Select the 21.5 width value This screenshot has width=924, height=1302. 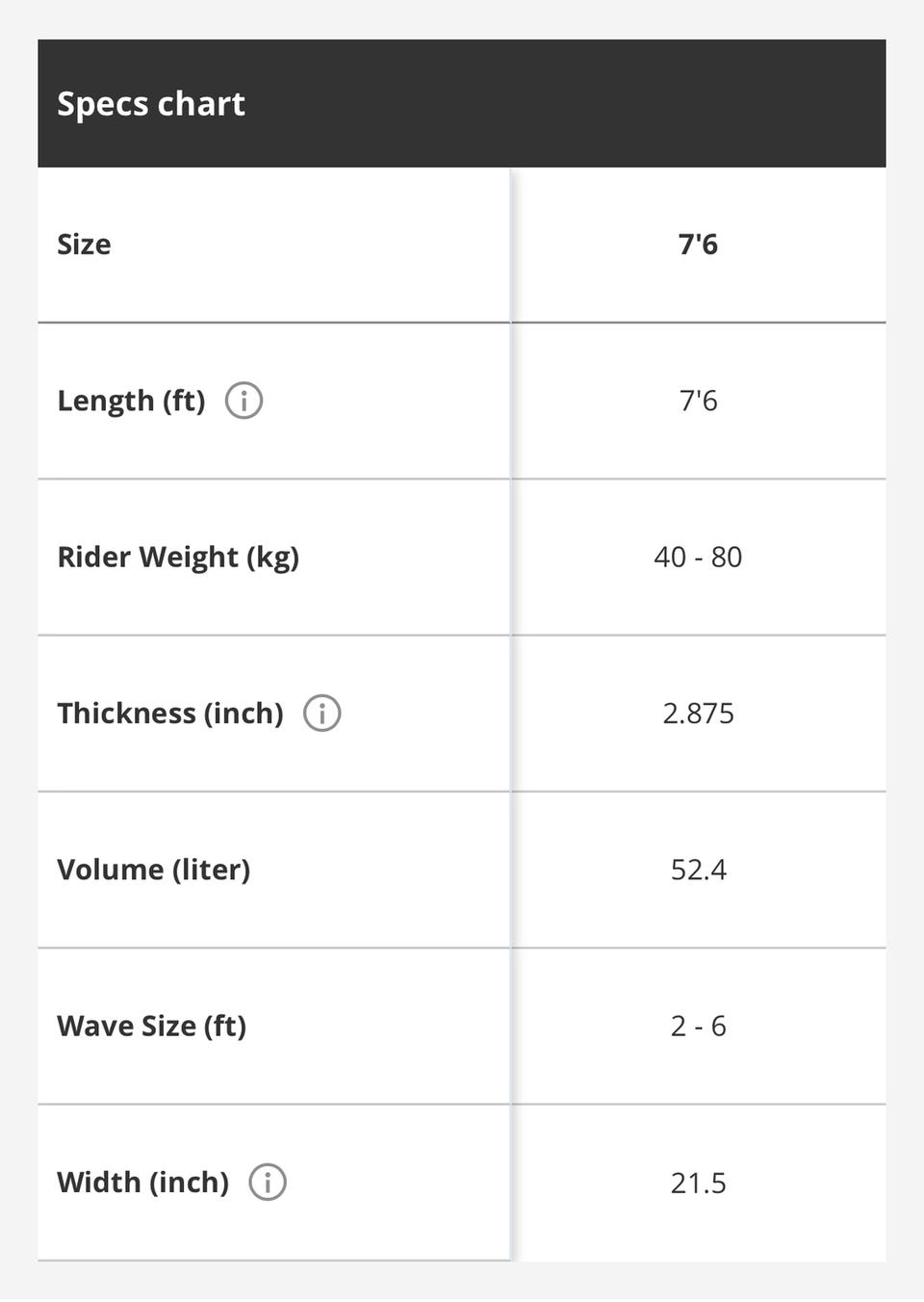point(698,1183)
